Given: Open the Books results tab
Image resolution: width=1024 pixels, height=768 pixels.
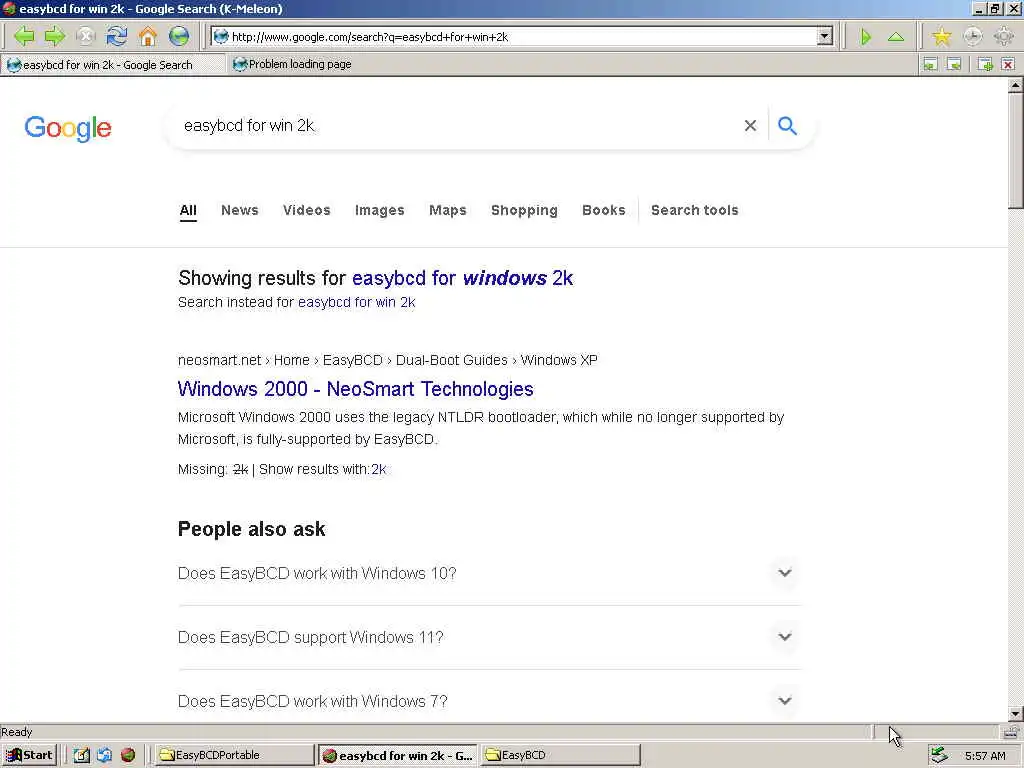Looking at the screenshot, I should coord(603,210).
